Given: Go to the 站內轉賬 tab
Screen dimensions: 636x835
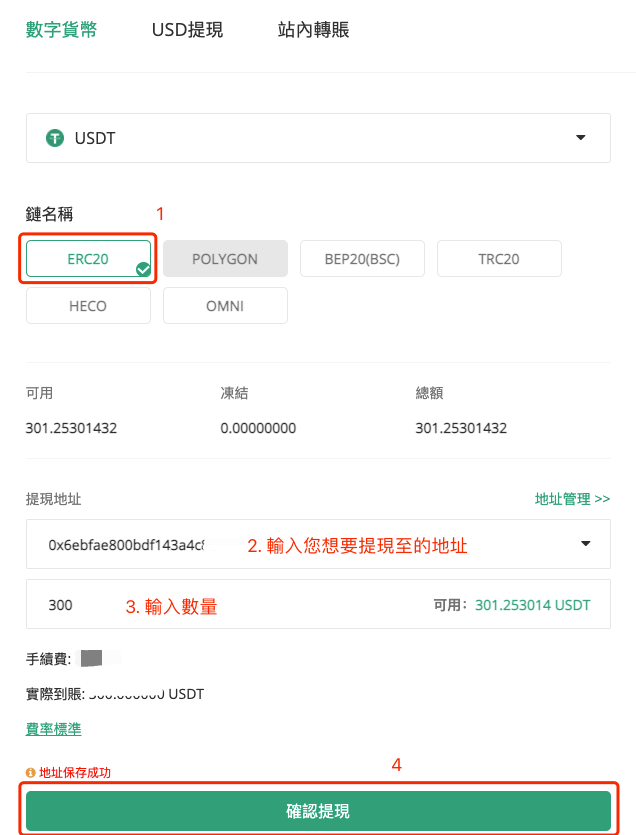Looking at the screenshot, I should coord(313,30).
